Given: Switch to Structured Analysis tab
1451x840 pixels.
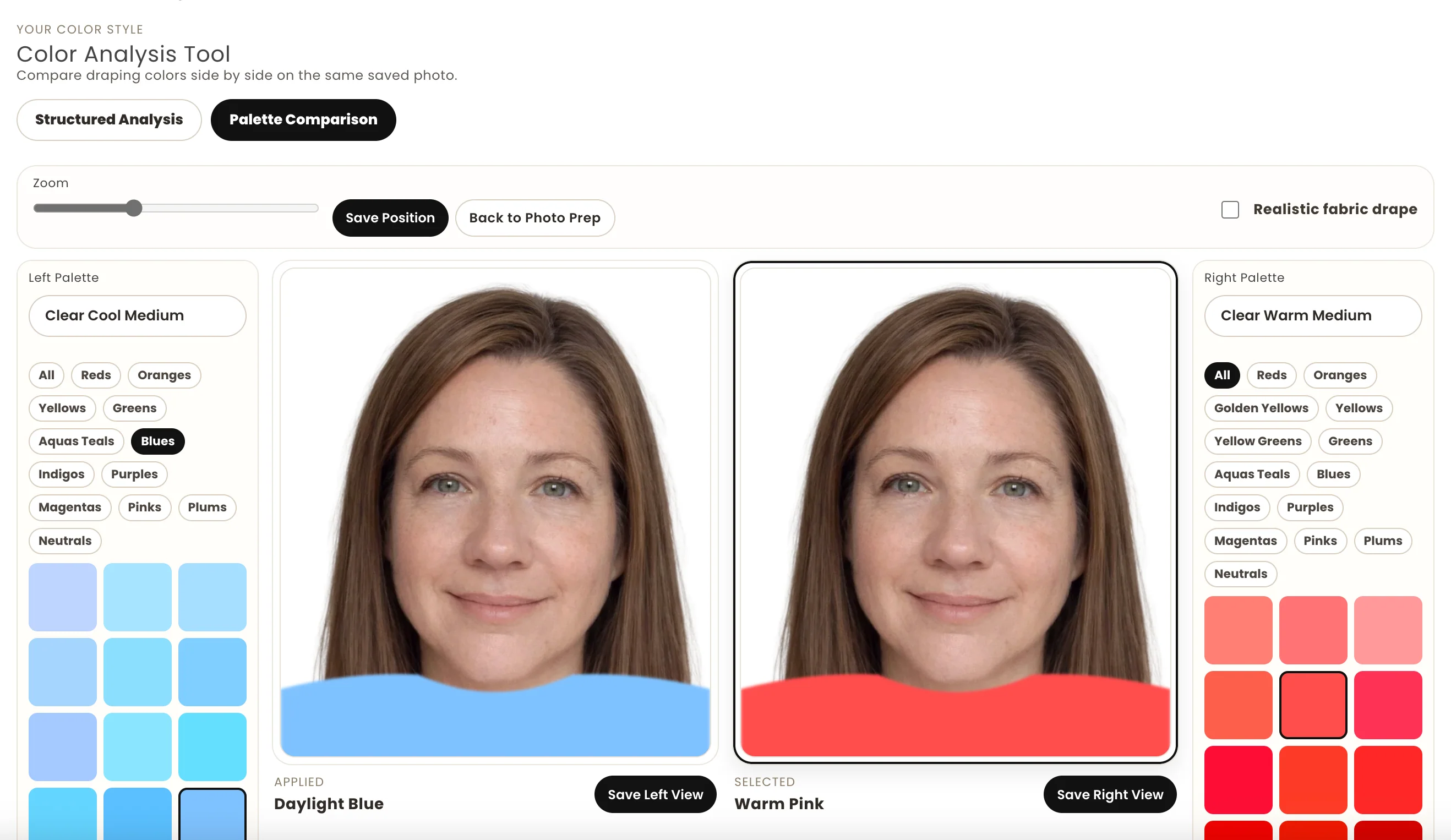Looking at the screenshot, I should point(109,120).
